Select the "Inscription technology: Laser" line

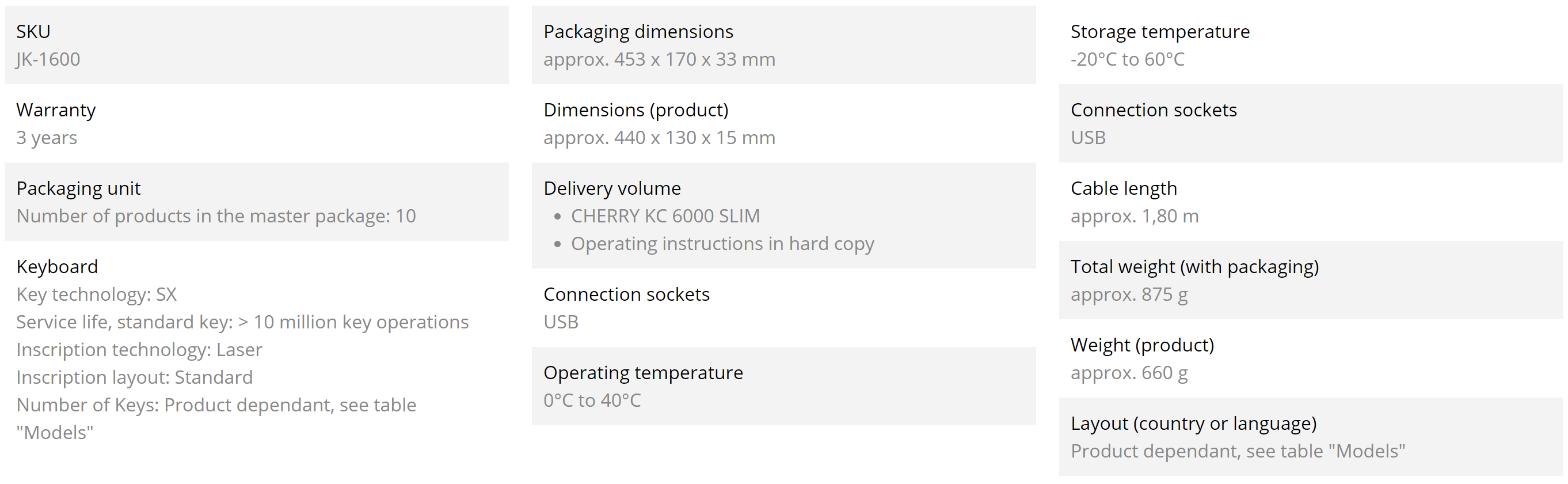click(139, 350)
